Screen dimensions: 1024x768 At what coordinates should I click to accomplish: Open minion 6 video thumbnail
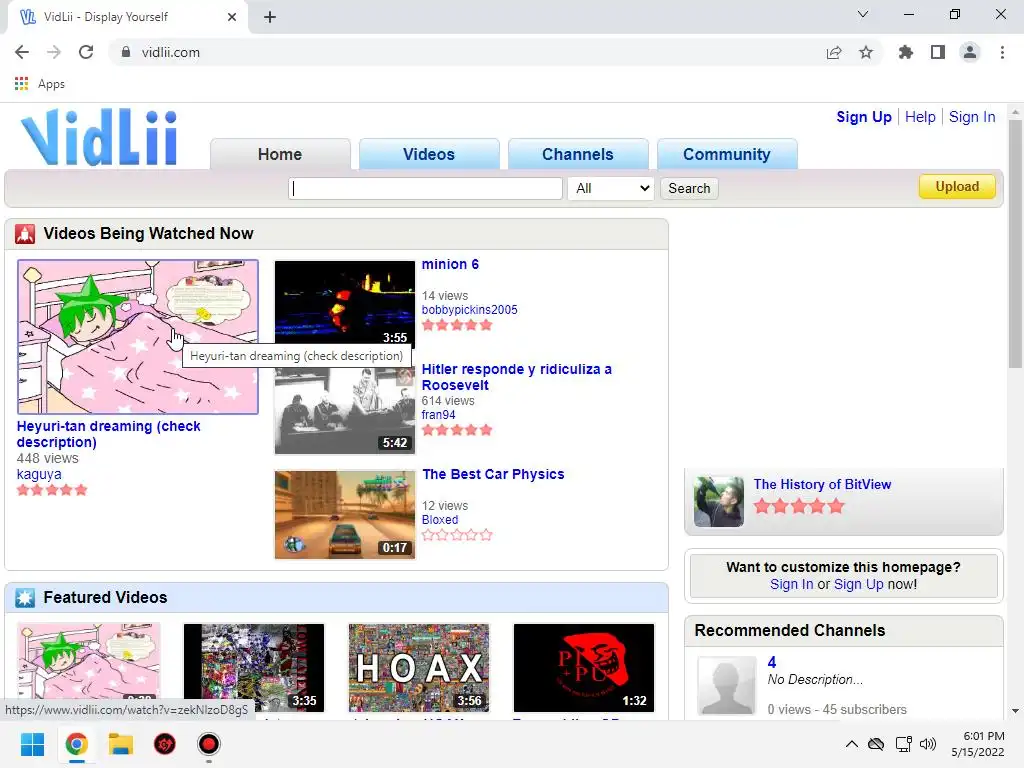point(345,304)
